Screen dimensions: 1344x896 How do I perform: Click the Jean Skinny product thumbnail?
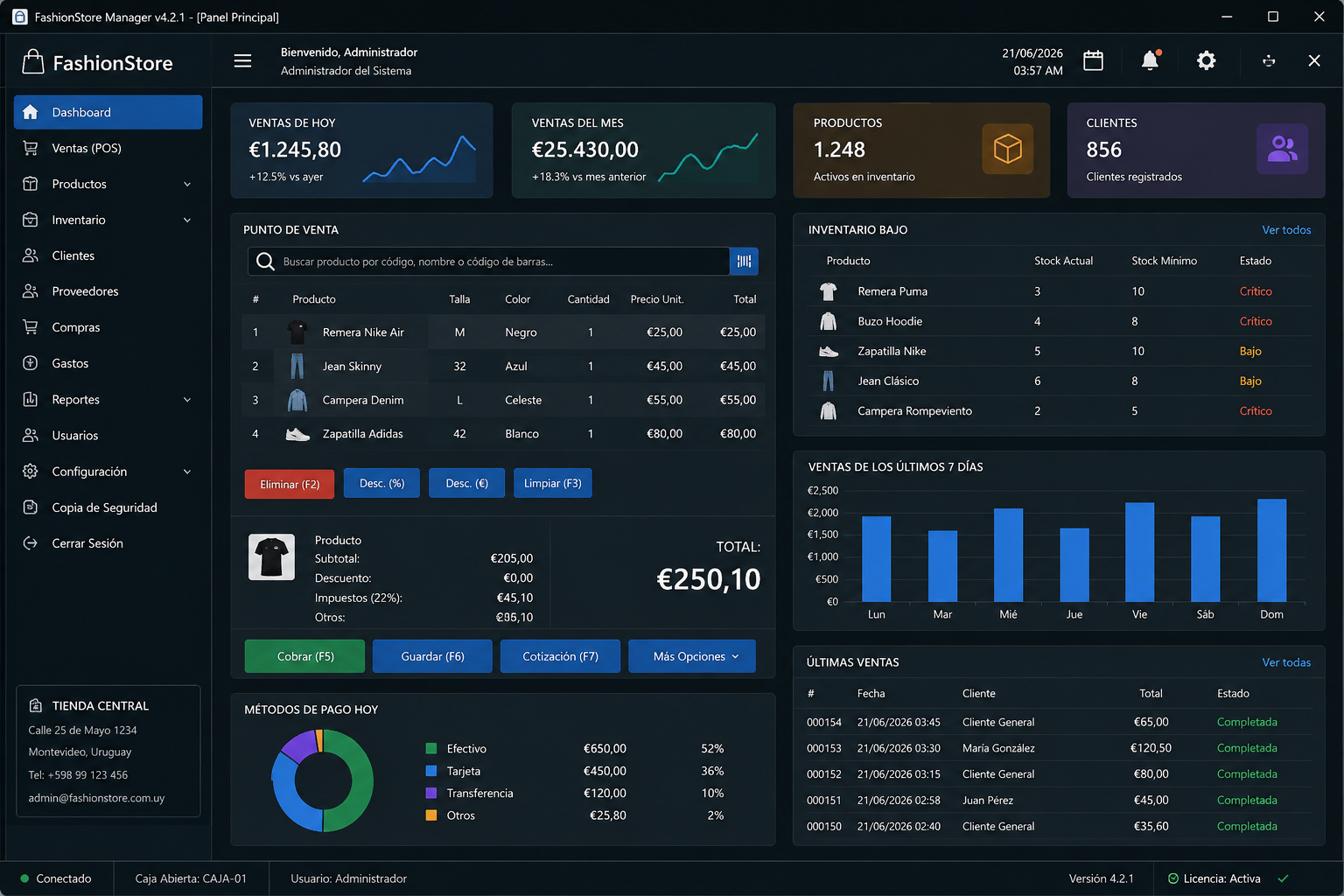click(x=297, y=366)
